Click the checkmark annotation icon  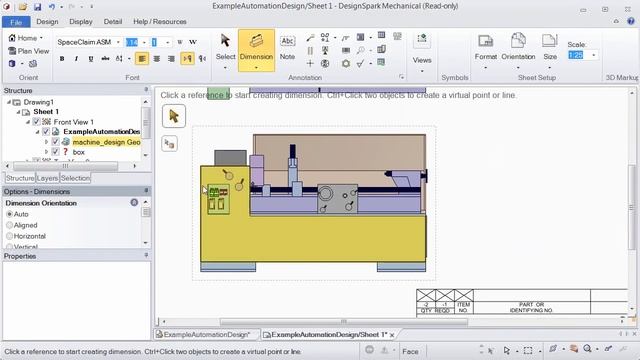pyautogui.click(x=360, y=63)
